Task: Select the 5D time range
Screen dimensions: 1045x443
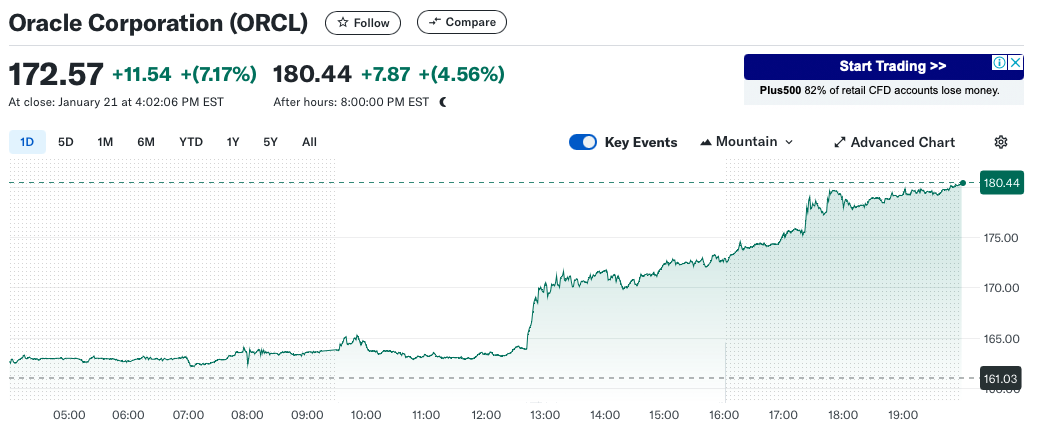Action: click(65, 142)
